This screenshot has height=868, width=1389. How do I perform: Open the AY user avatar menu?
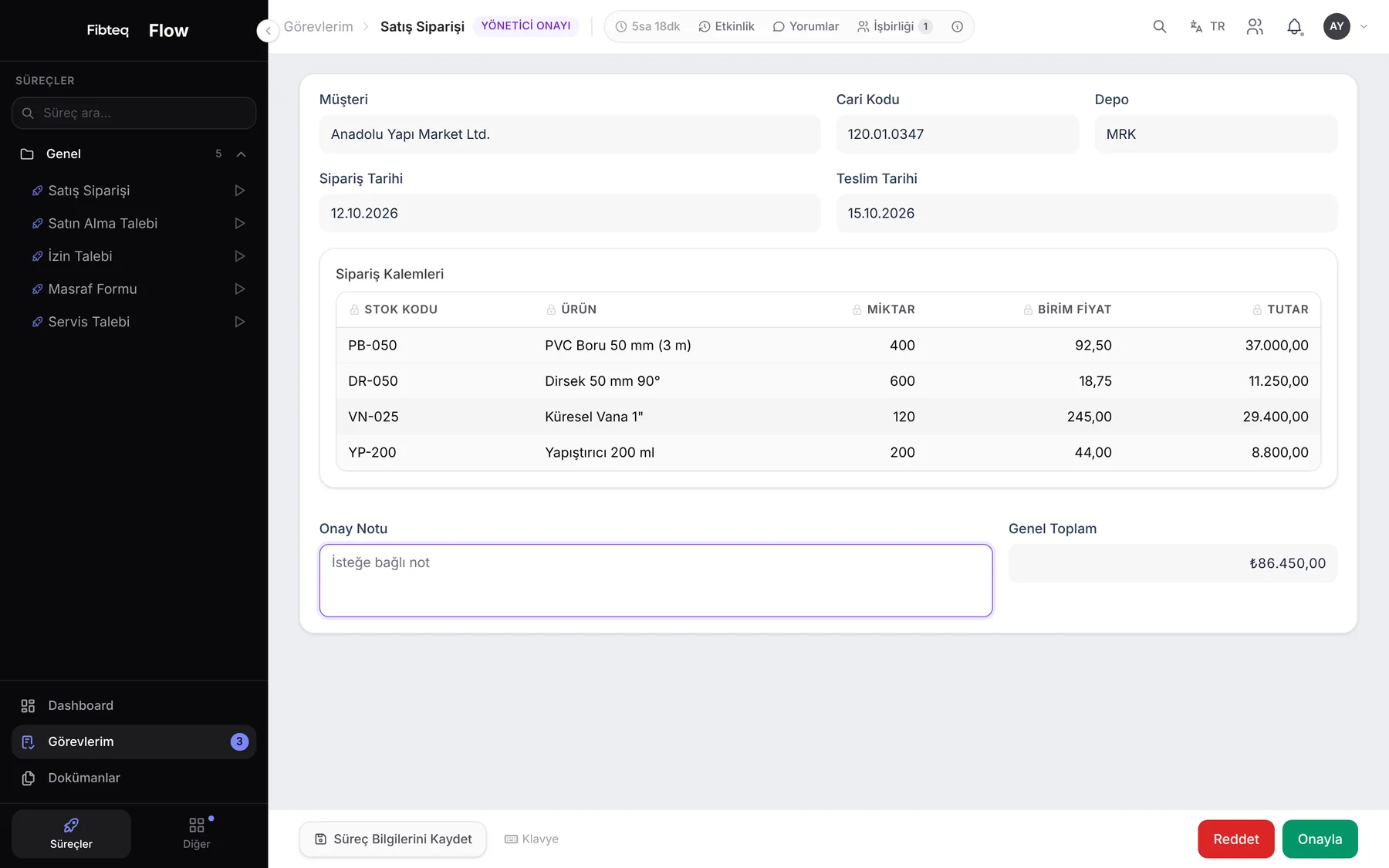tap(1337, 26)
